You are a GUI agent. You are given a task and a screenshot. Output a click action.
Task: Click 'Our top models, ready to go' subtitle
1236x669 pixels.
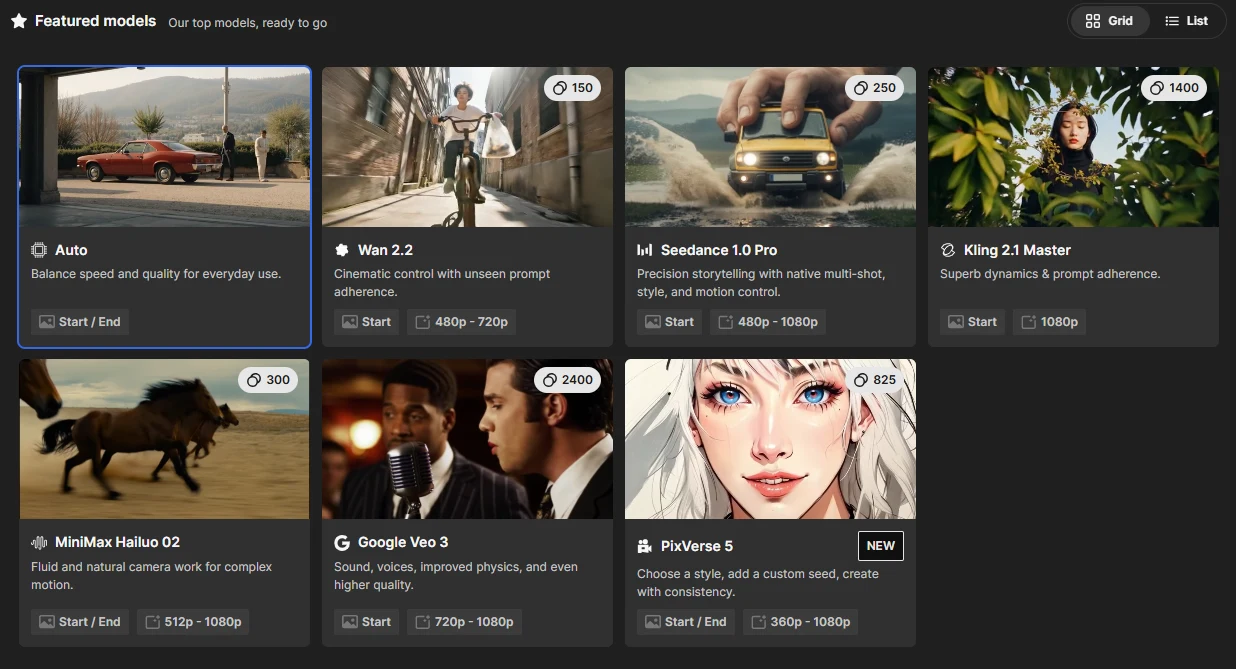(x=247, y=22)
